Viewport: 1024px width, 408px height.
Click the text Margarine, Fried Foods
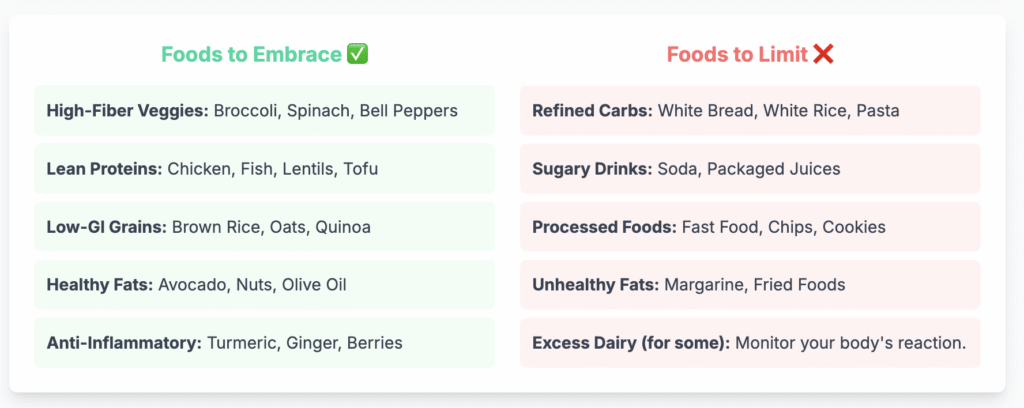coord(754,285)
